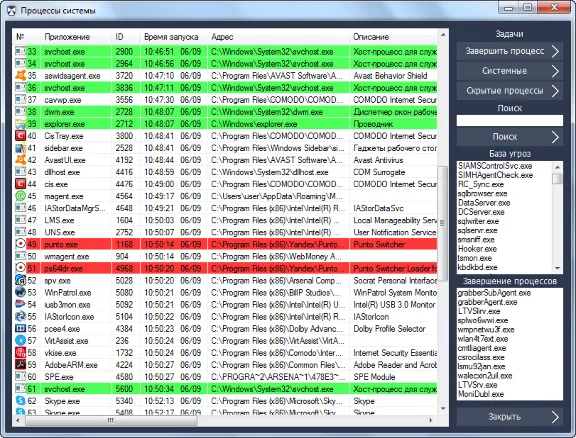Close the window with the Закрыть button

[510, 417]
